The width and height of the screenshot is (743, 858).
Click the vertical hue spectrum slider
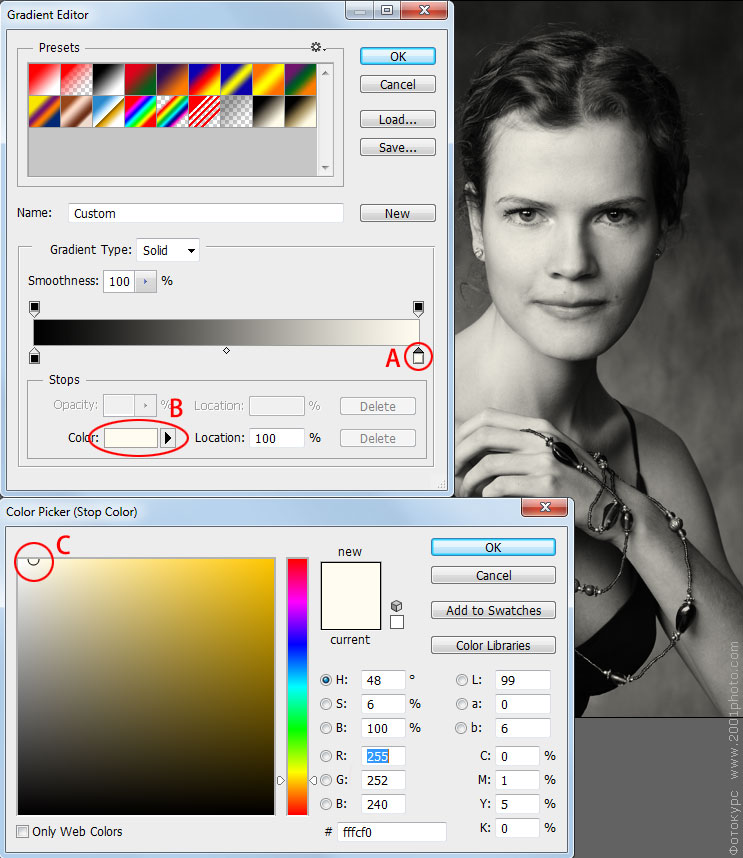297,687
